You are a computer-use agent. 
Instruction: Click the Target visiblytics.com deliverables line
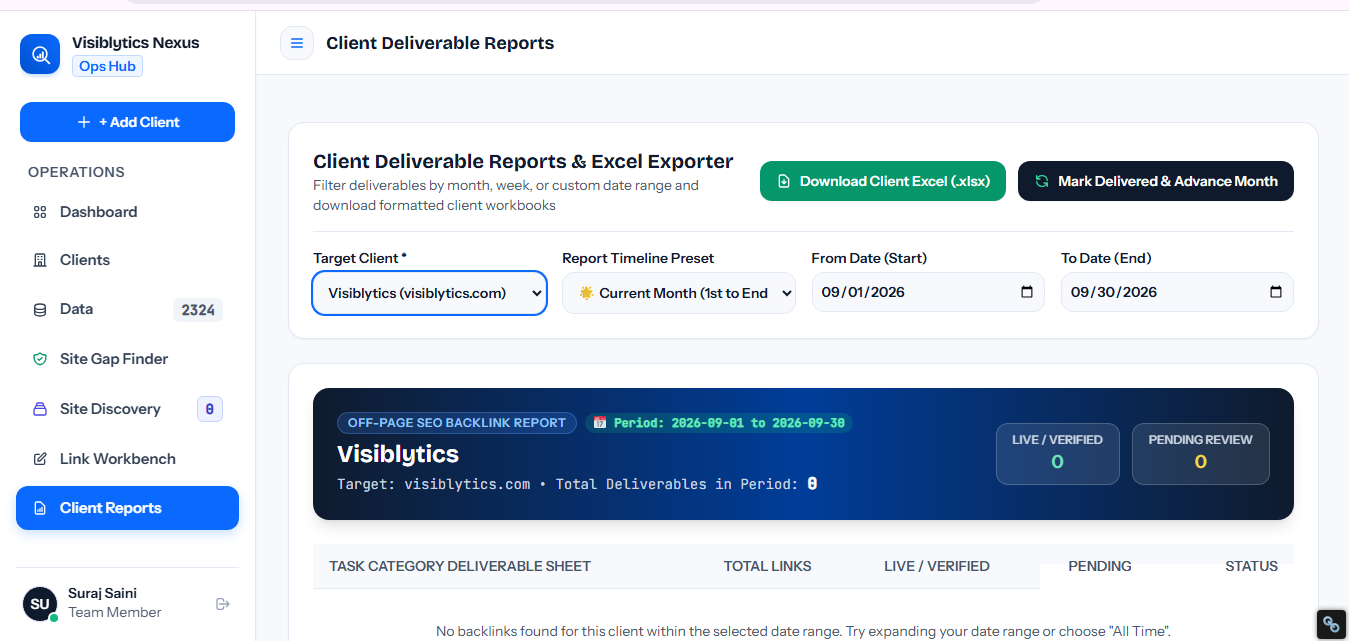coord(578,484)
